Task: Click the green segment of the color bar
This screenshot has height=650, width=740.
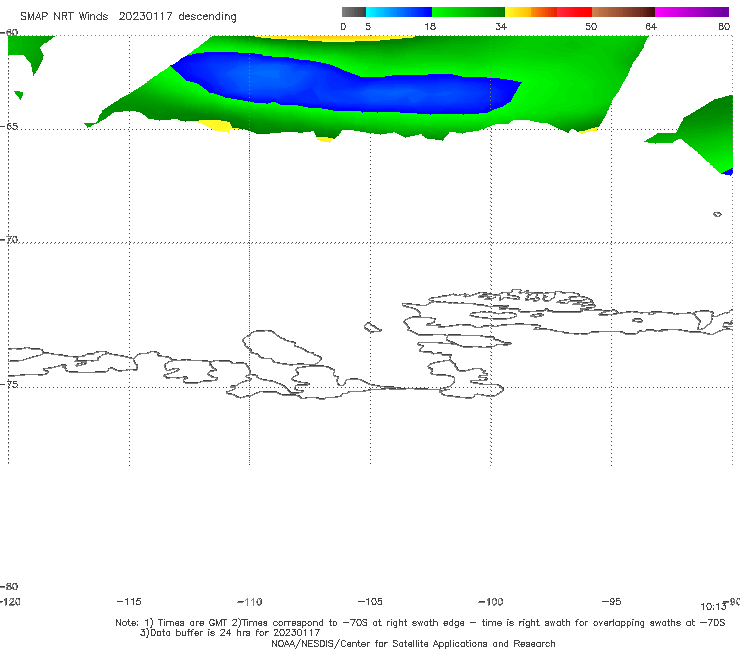Action: tap(468, 12)
